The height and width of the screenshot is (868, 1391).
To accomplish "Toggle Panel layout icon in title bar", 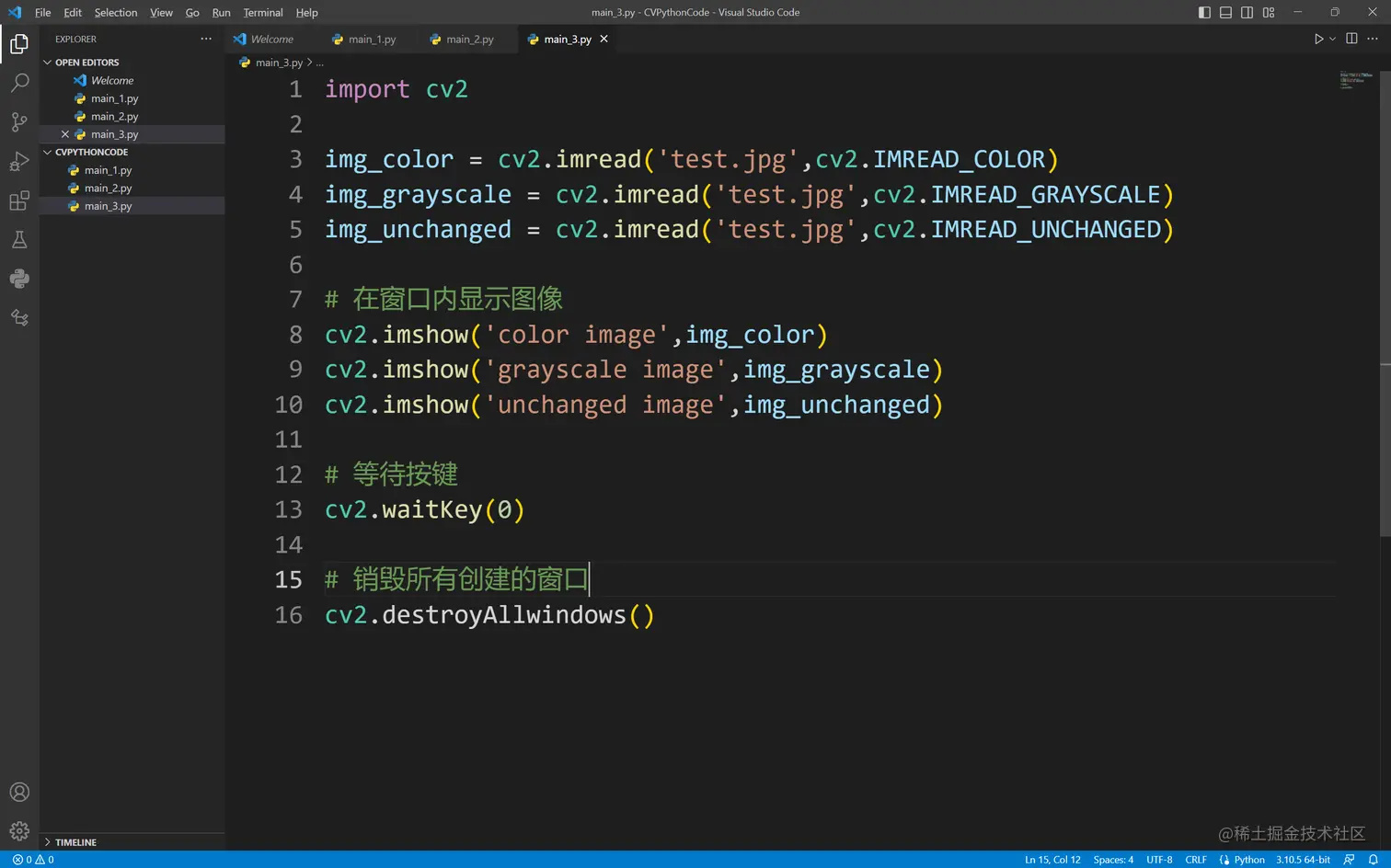I will pyautogui.click(x=1225, y=12).
